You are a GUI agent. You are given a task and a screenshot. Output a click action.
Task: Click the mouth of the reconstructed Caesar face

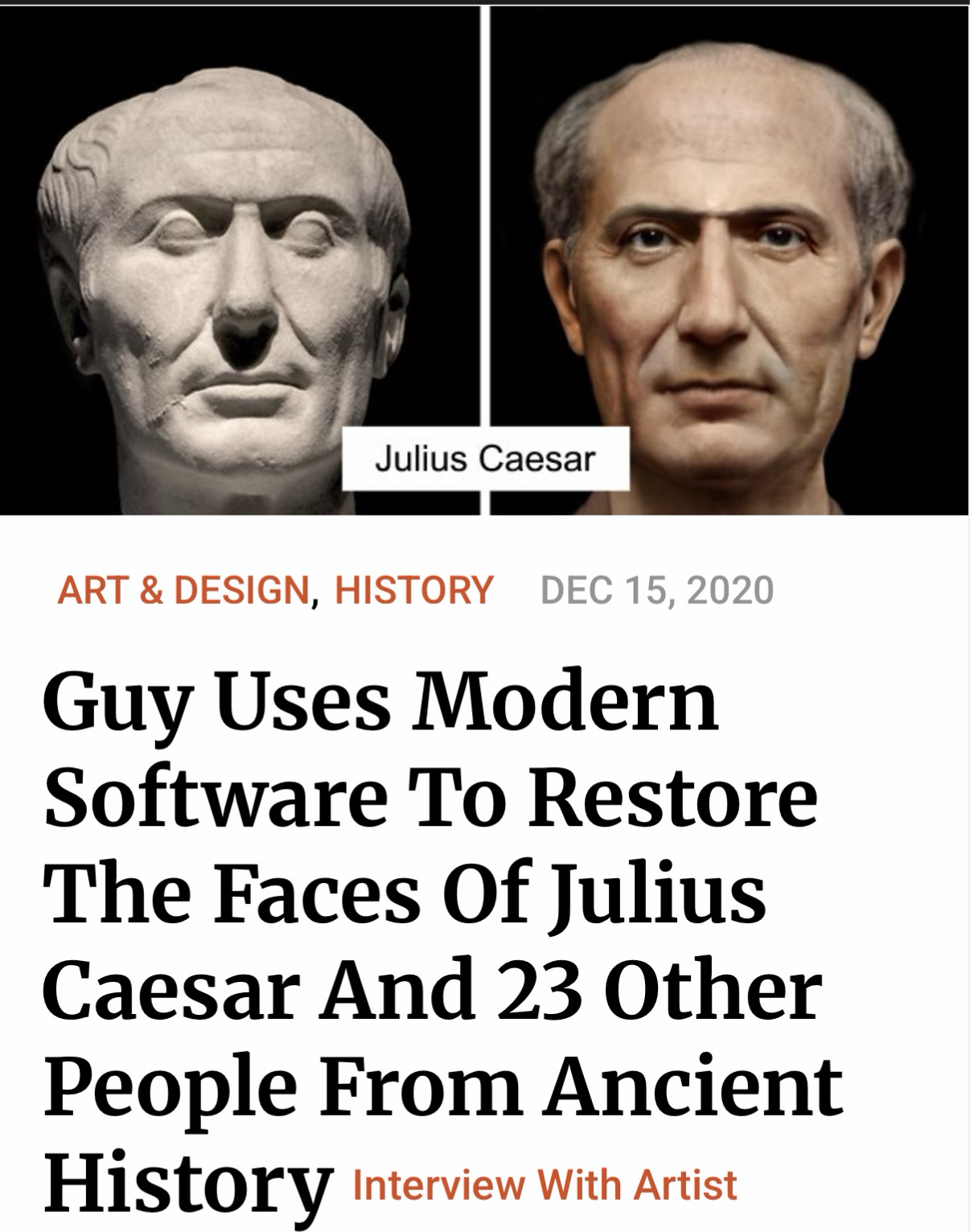tap(720, 388)
